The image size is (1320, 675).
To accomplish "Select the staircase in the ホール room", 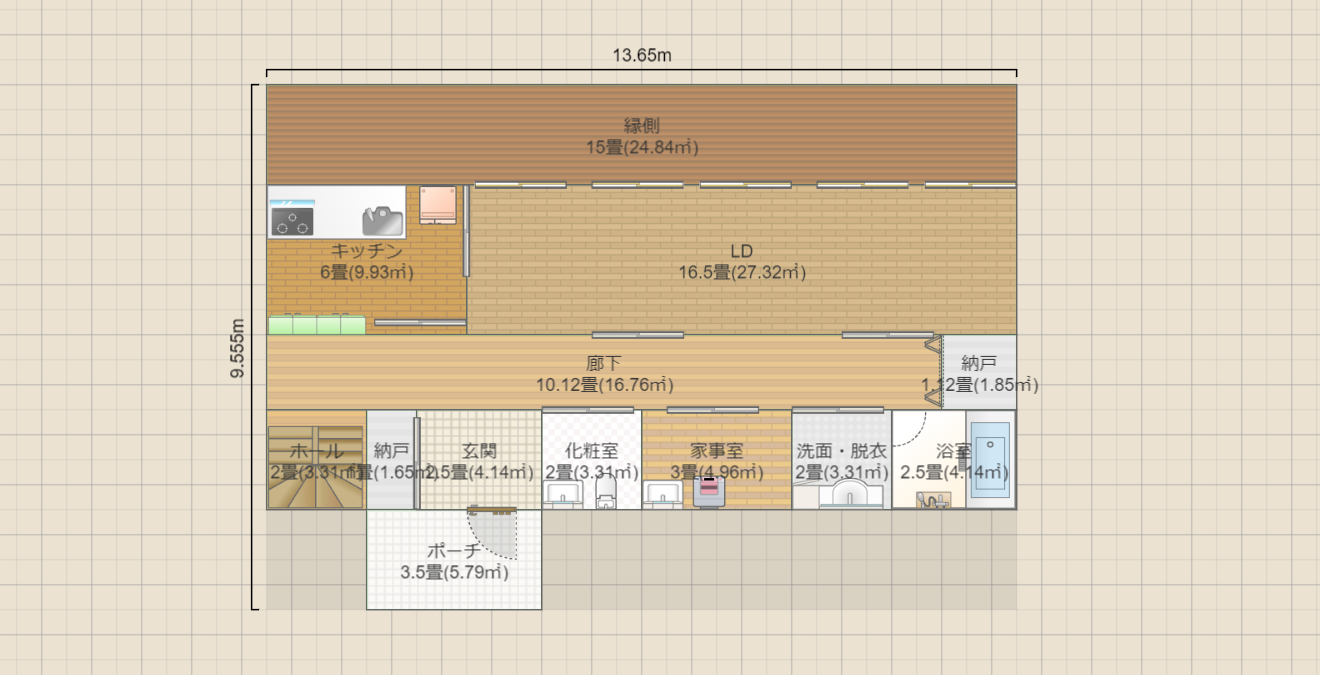I will pos(316,468).
